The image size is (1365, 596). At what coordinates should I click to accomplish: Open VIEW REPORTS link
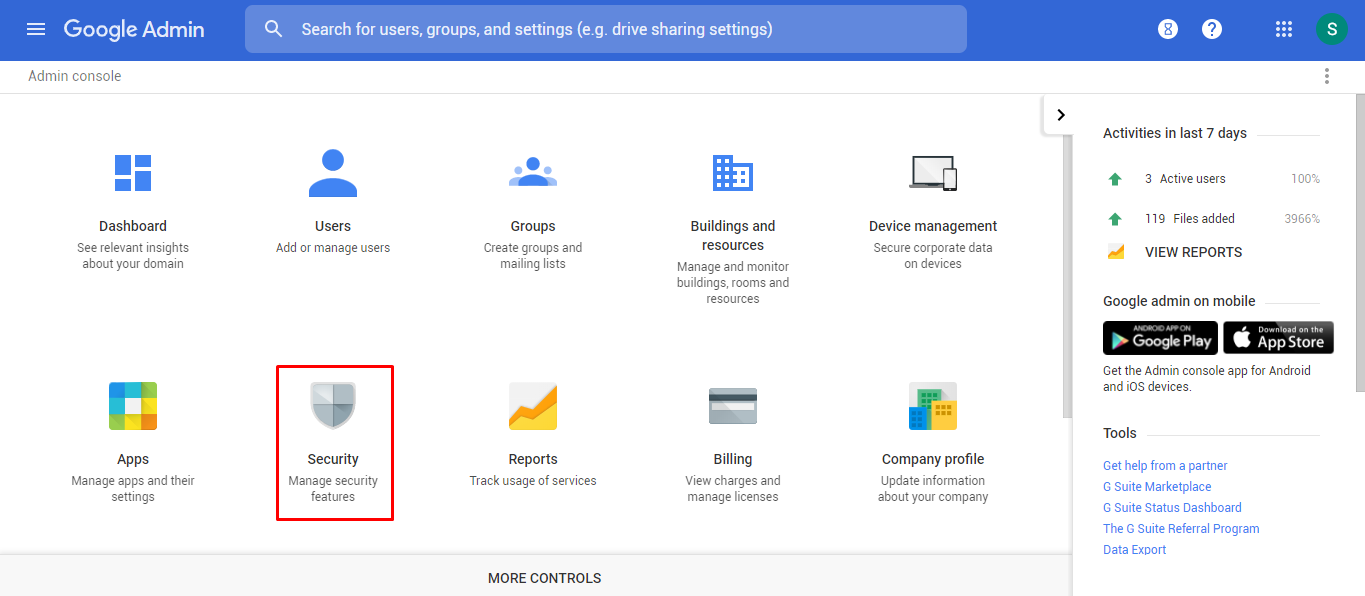(x=1193, y=252)
